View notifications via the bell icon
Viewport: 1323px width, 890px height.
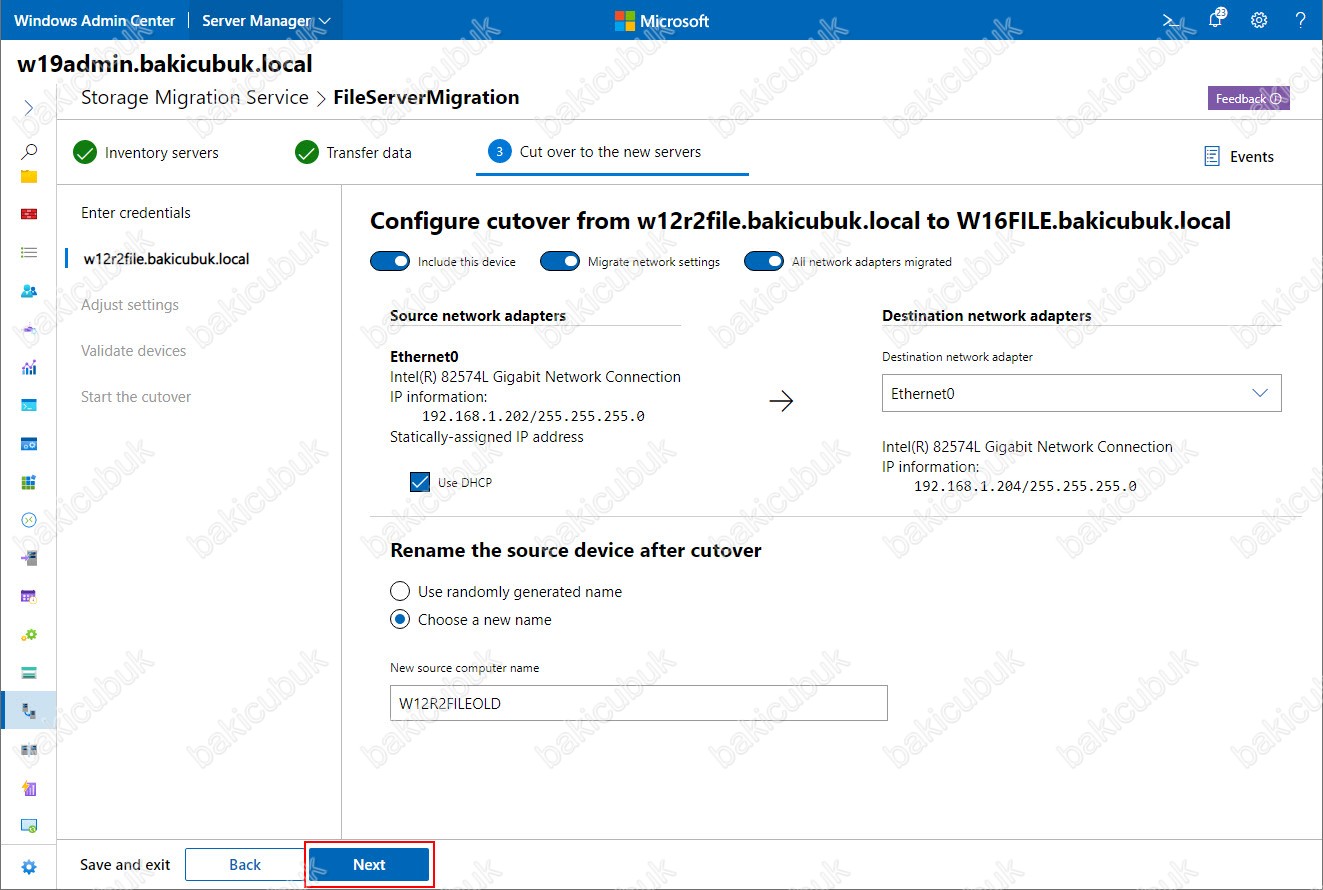click(x=1215, y=20)
